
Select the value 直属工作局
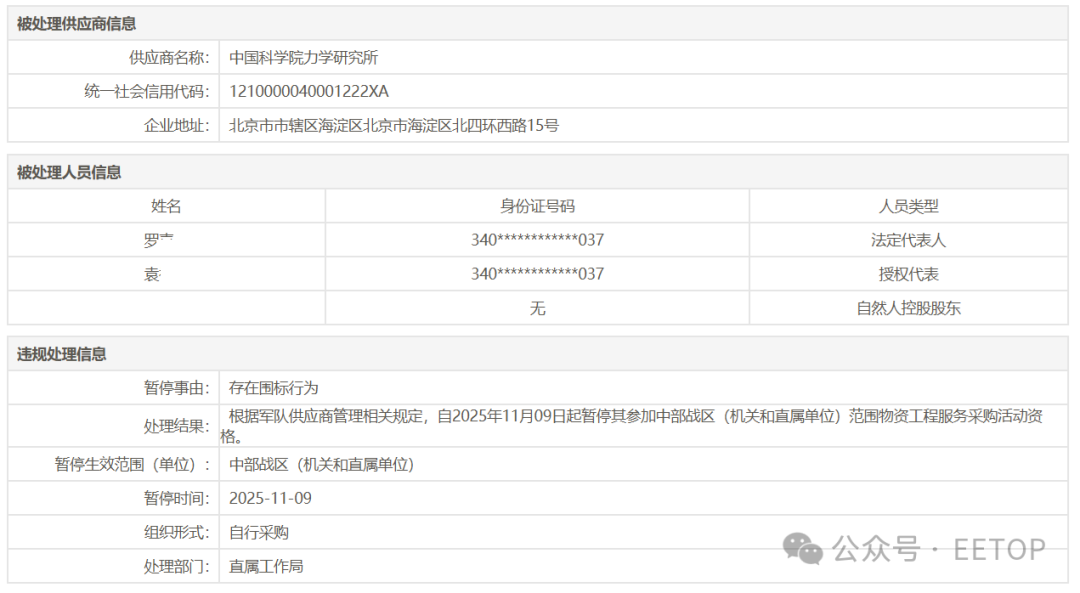pos(266,567)
